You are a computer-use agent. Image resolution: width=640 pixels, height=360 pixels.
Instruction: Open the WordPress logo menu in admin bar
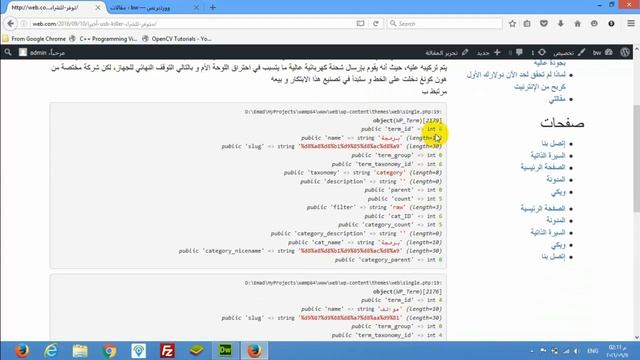point(625,53)
